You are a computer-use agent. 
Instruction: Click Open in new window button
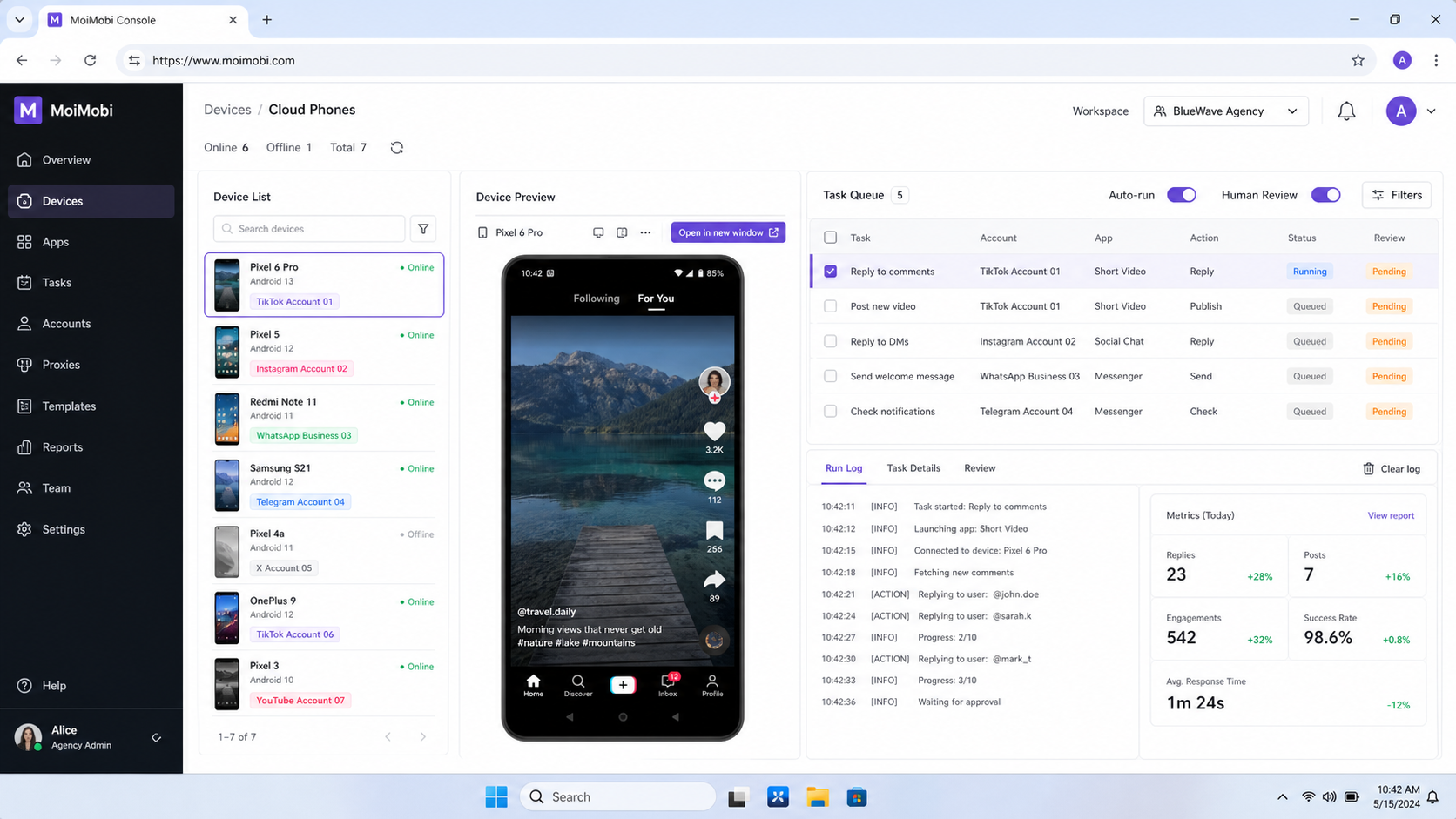coord(728,232)
